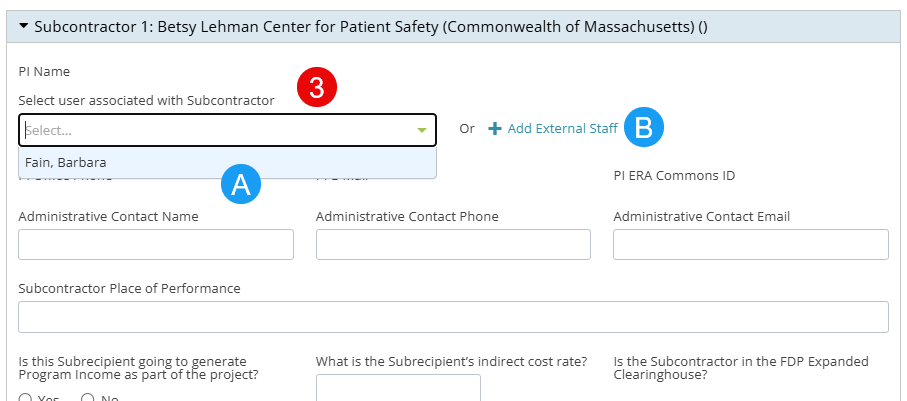Click the Administrative Contact Email field
Viewport: 907px width, 401px height.
751,244
